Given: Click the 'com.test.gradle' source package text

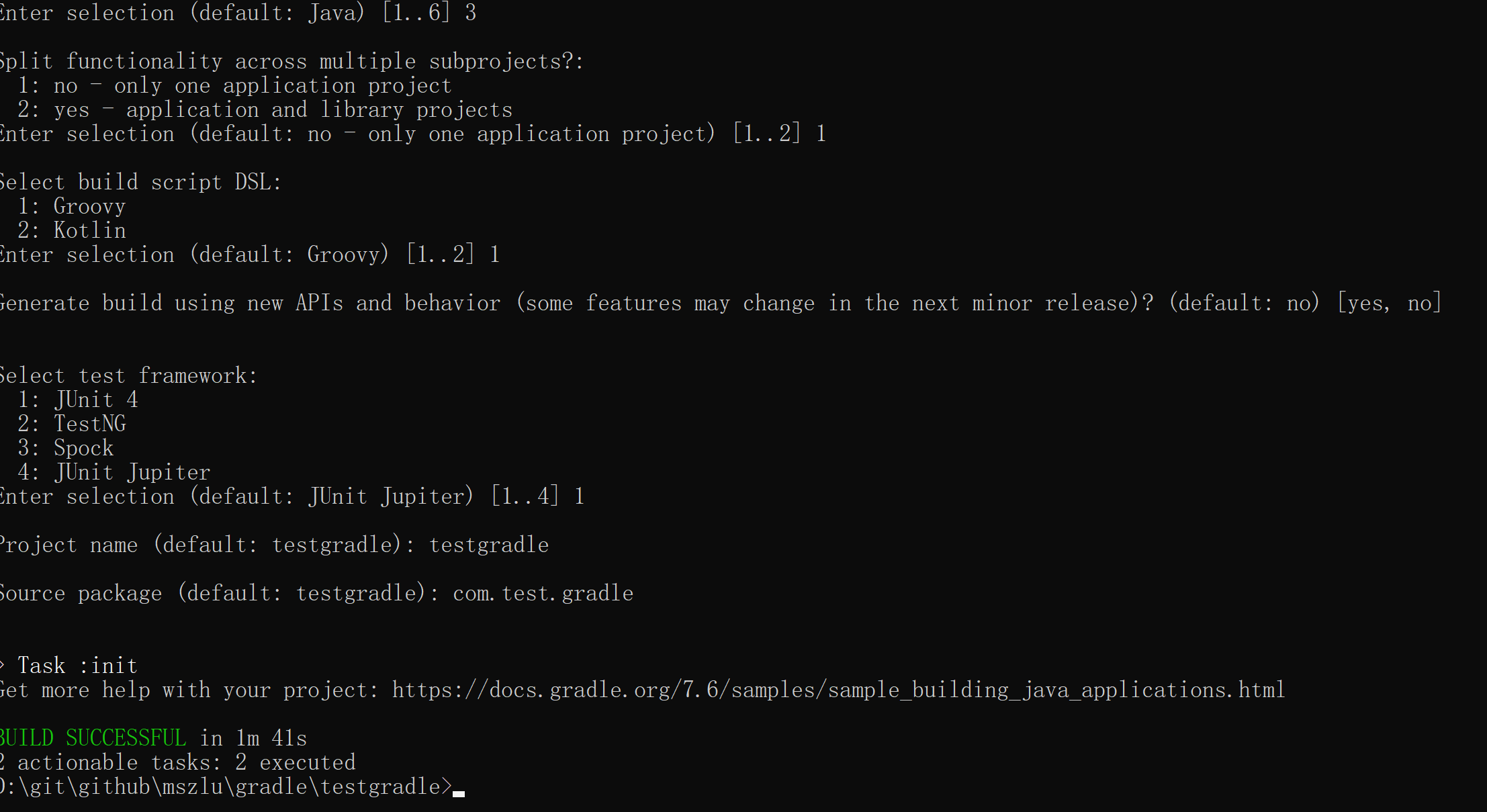Looking at the screenshot, I should pyautogui.click(x=543, y=593).
